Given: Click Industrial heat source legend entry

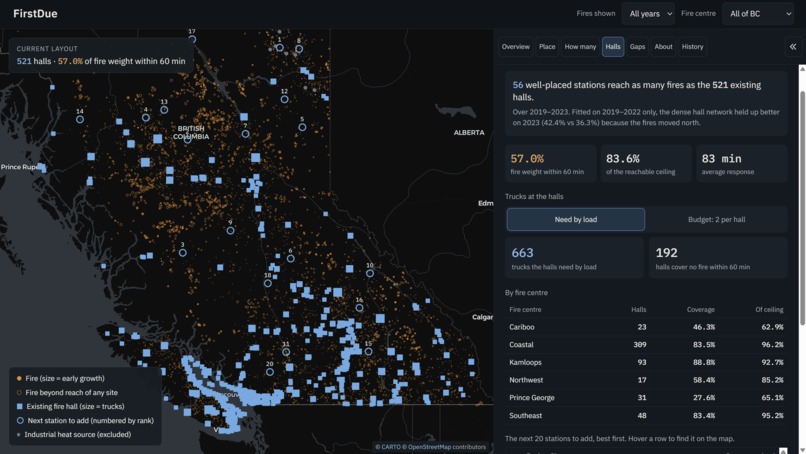Looking at the screenshot, I should (74, 434).
